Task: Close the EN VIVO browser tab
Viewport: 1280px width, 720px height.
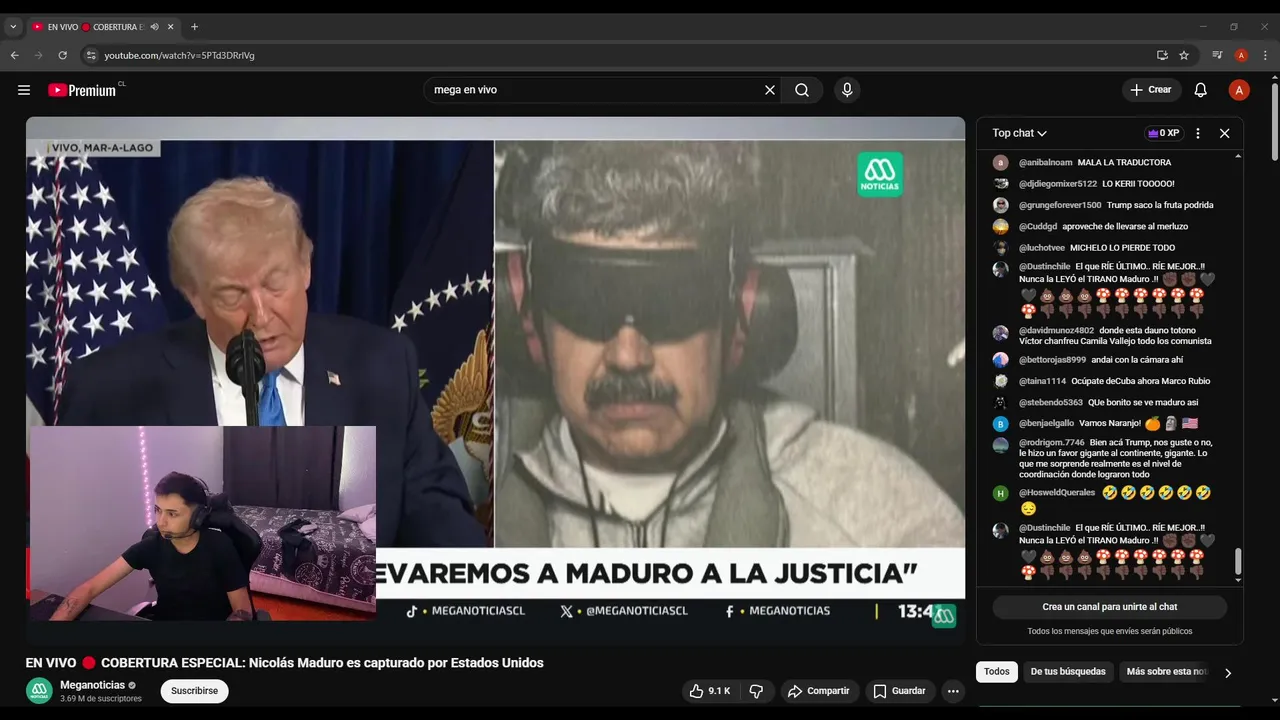Action: coord(171,27)
